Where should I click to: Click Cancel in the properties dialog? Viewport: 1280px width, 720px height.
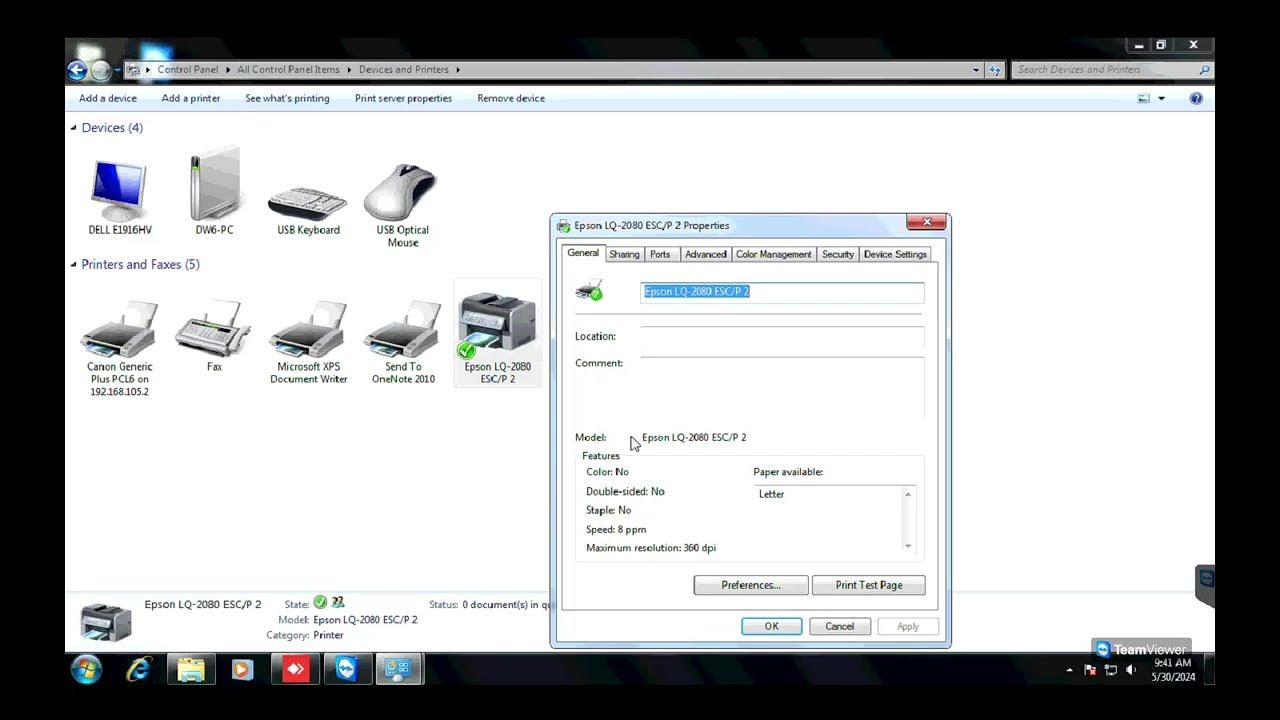click(x=839, y=626)
